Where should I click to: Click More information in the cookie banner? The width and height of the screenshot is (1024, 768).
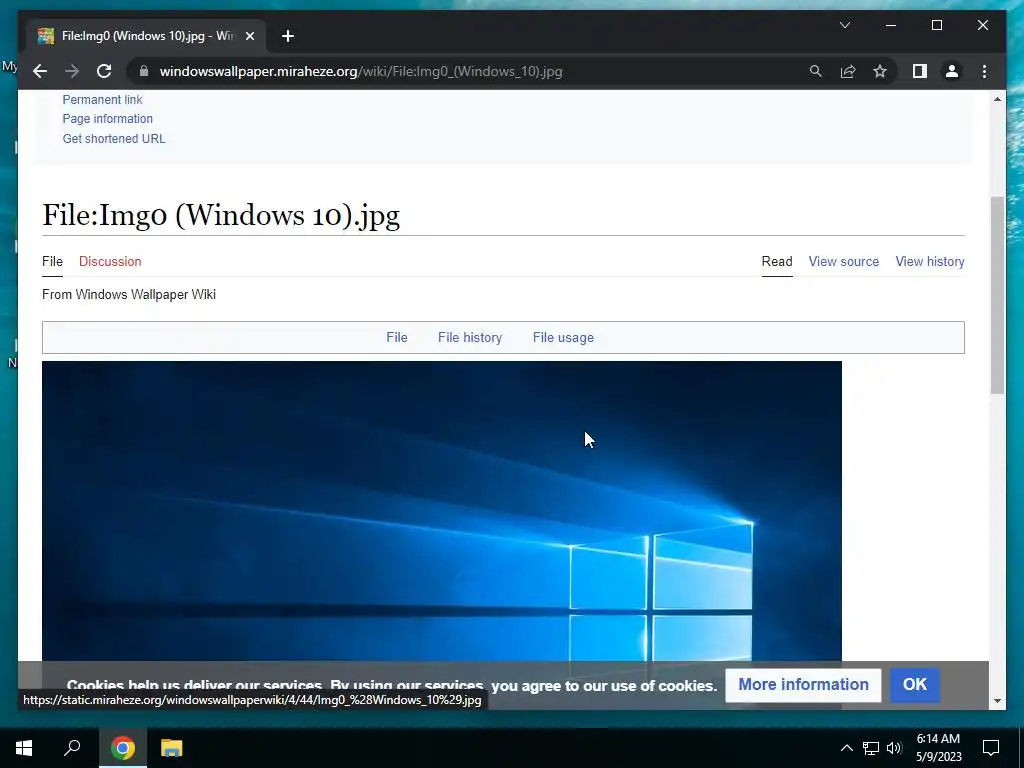pyautogui.click(x=803, y=684)
